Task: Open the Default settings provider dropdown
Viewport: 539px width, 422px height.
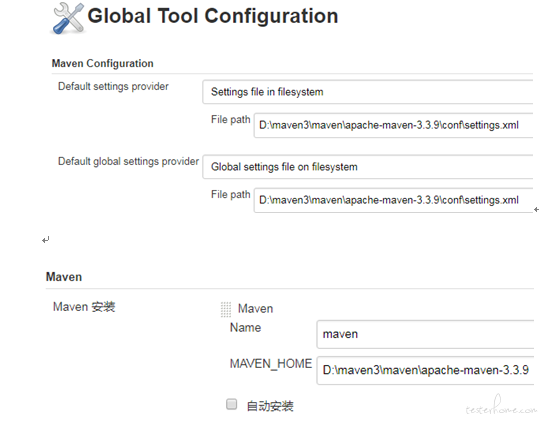Action: point(368,92)
